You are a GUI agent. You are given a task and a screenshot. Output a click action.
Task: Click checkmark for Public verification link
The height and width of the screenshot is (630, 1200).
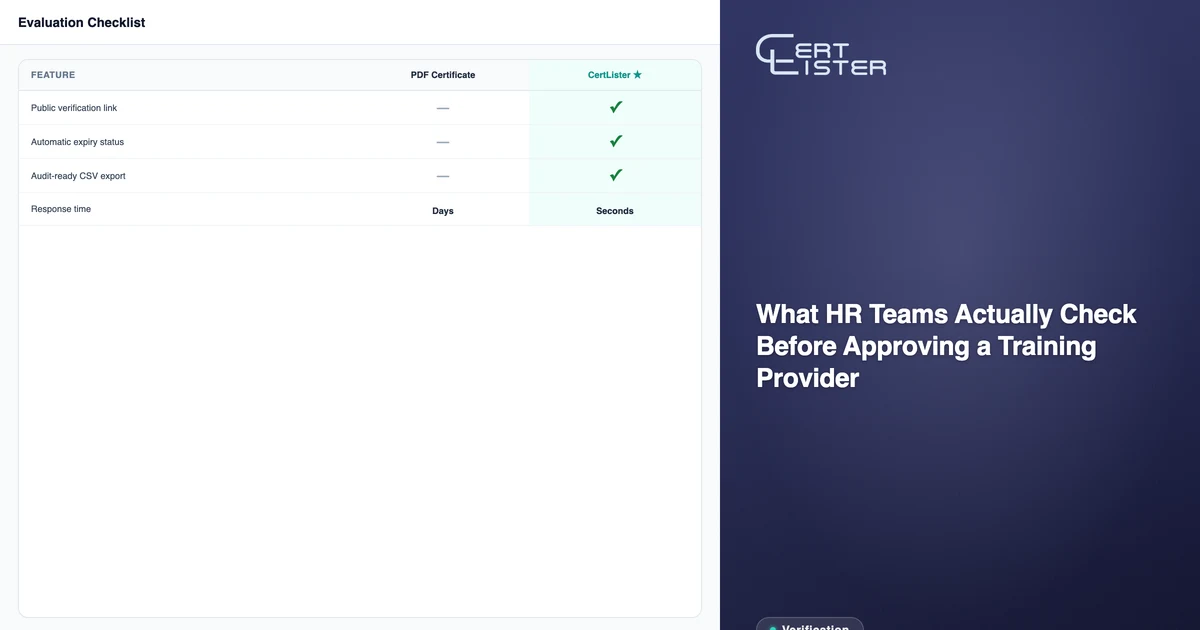pos(616,107)
